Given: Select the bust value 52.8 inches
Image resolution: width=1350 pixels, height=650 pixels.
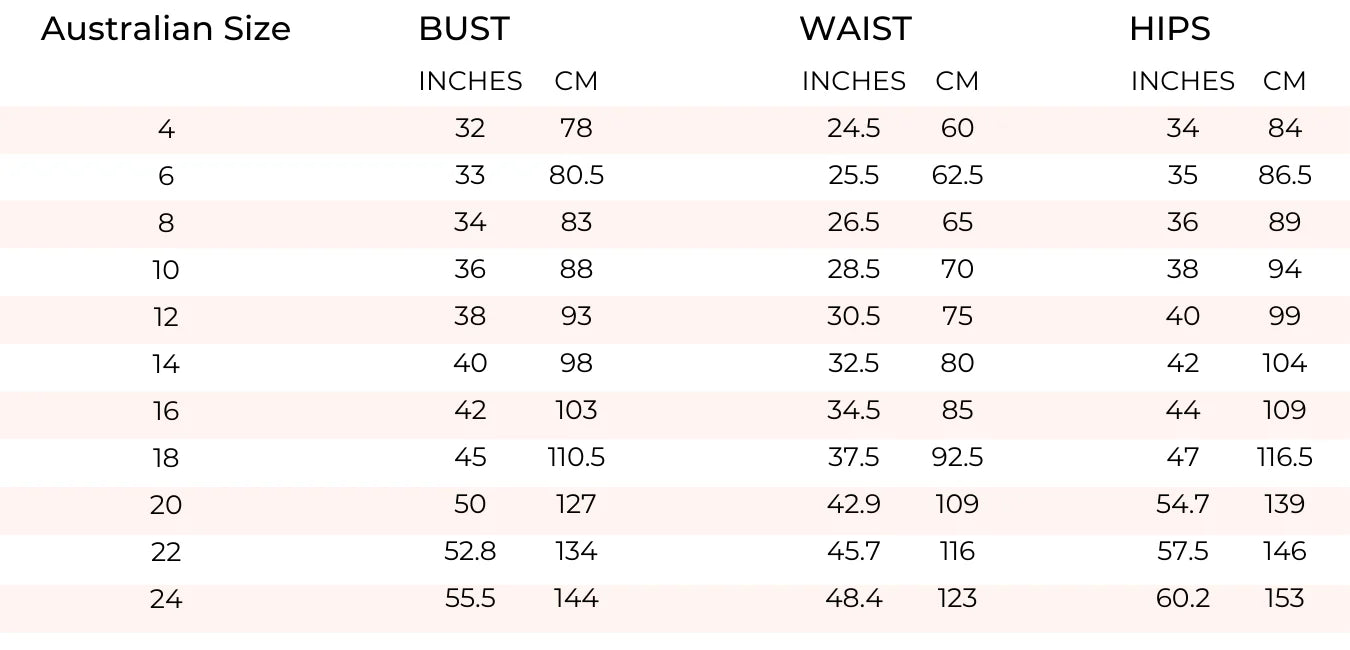Looking at the screenshot, I should [x=470, y=551].
